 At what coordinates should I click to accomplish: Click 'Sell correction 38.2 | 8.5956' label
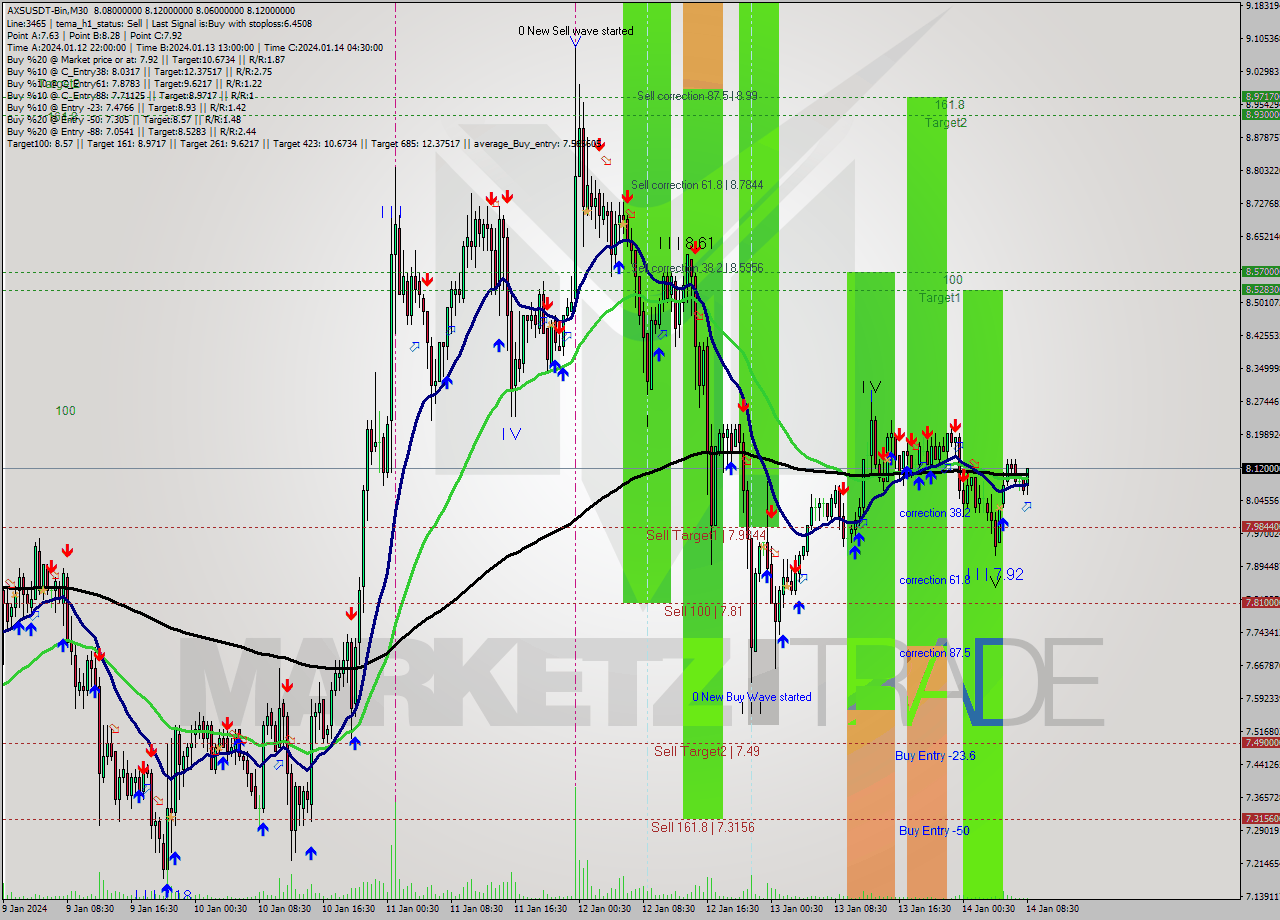click(x=697, y=268)
